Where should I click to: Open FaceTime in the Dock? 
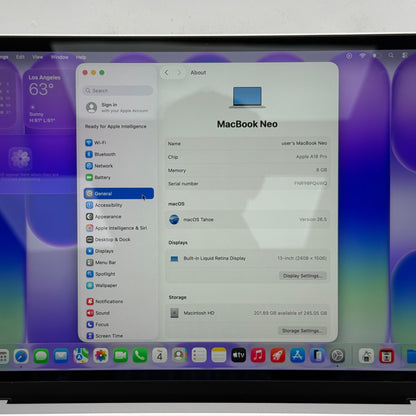[x=120, y=356]
